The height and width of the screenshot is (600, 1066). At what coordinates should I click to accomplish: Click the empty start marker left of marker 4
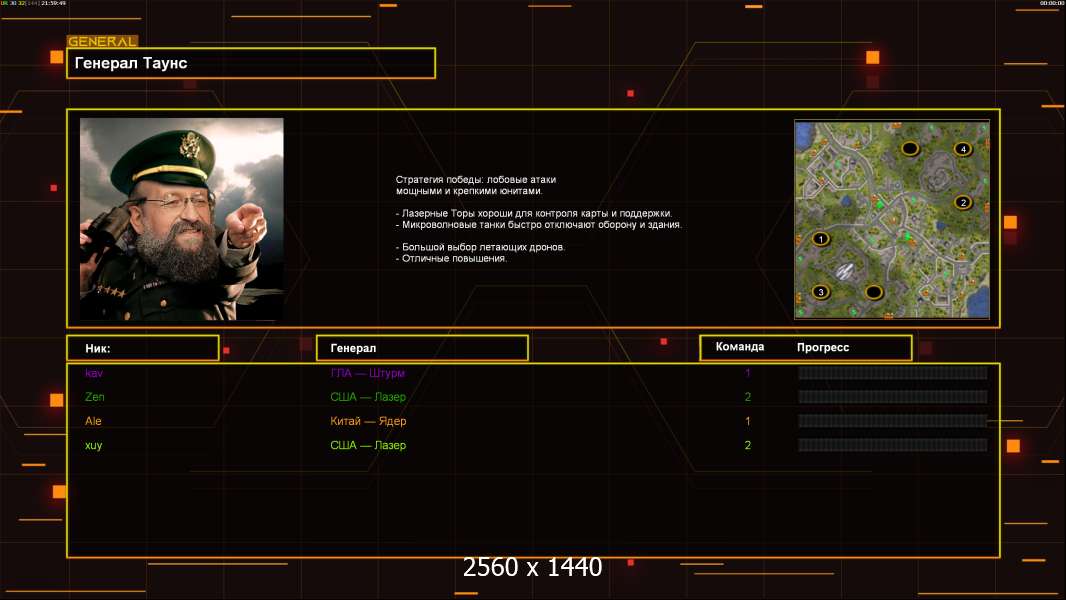pos(910,149)
